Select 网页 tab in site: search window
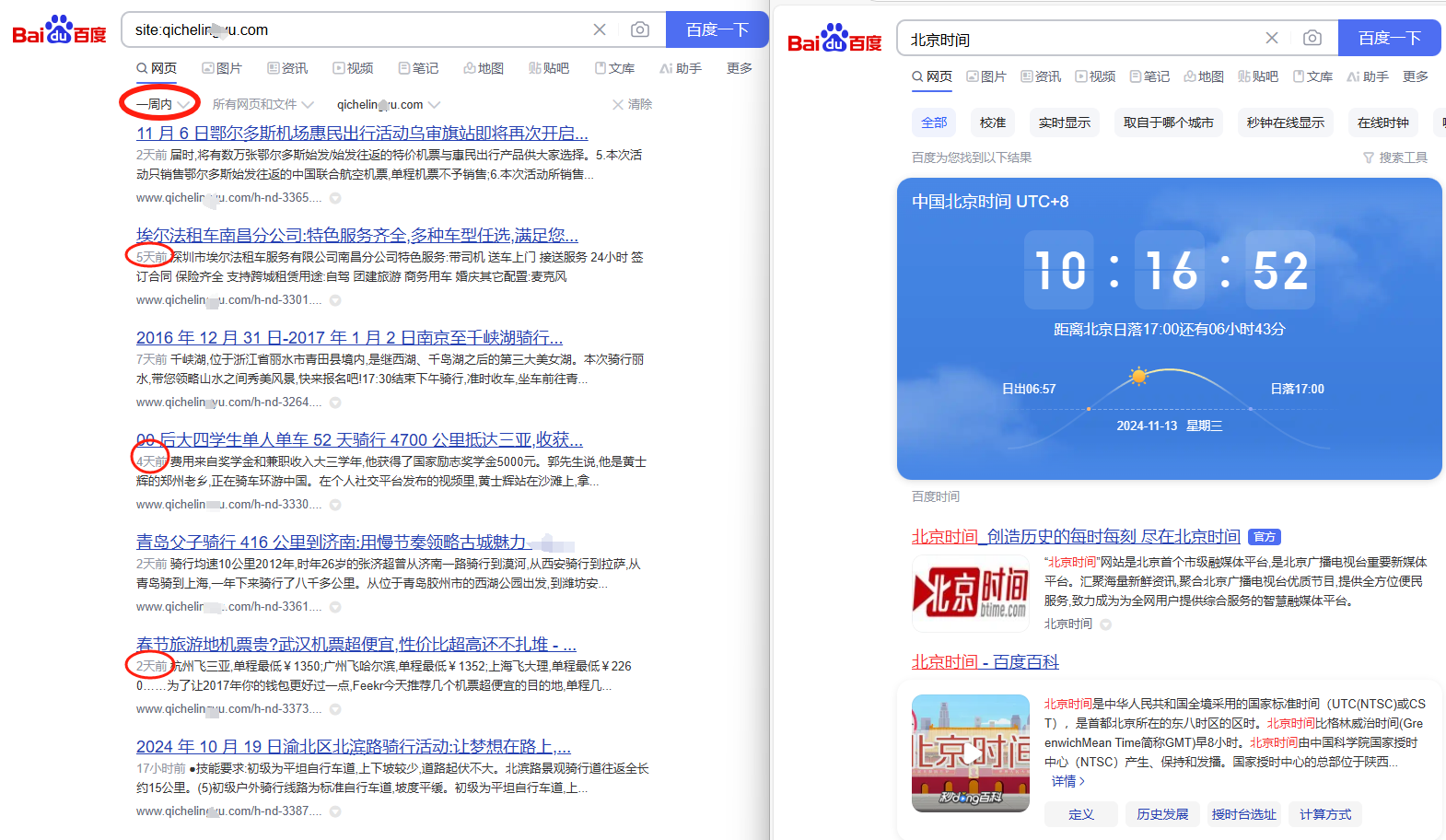1446x840 pixels. [157, 68]
